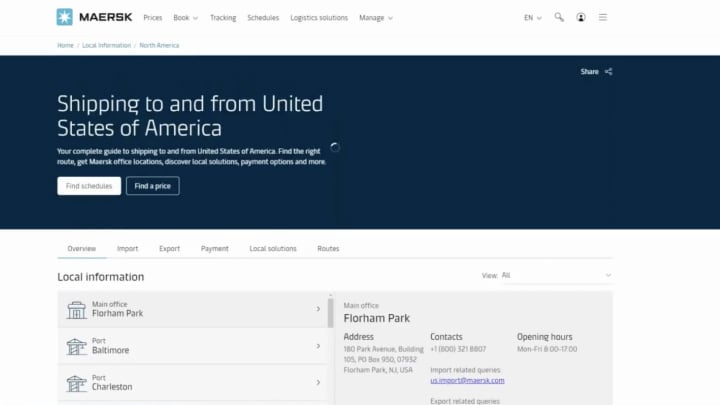Open the site search magnifier icon
Viewport: 720px width, 405px height.
pyautogui.click(x=559, y=17)
